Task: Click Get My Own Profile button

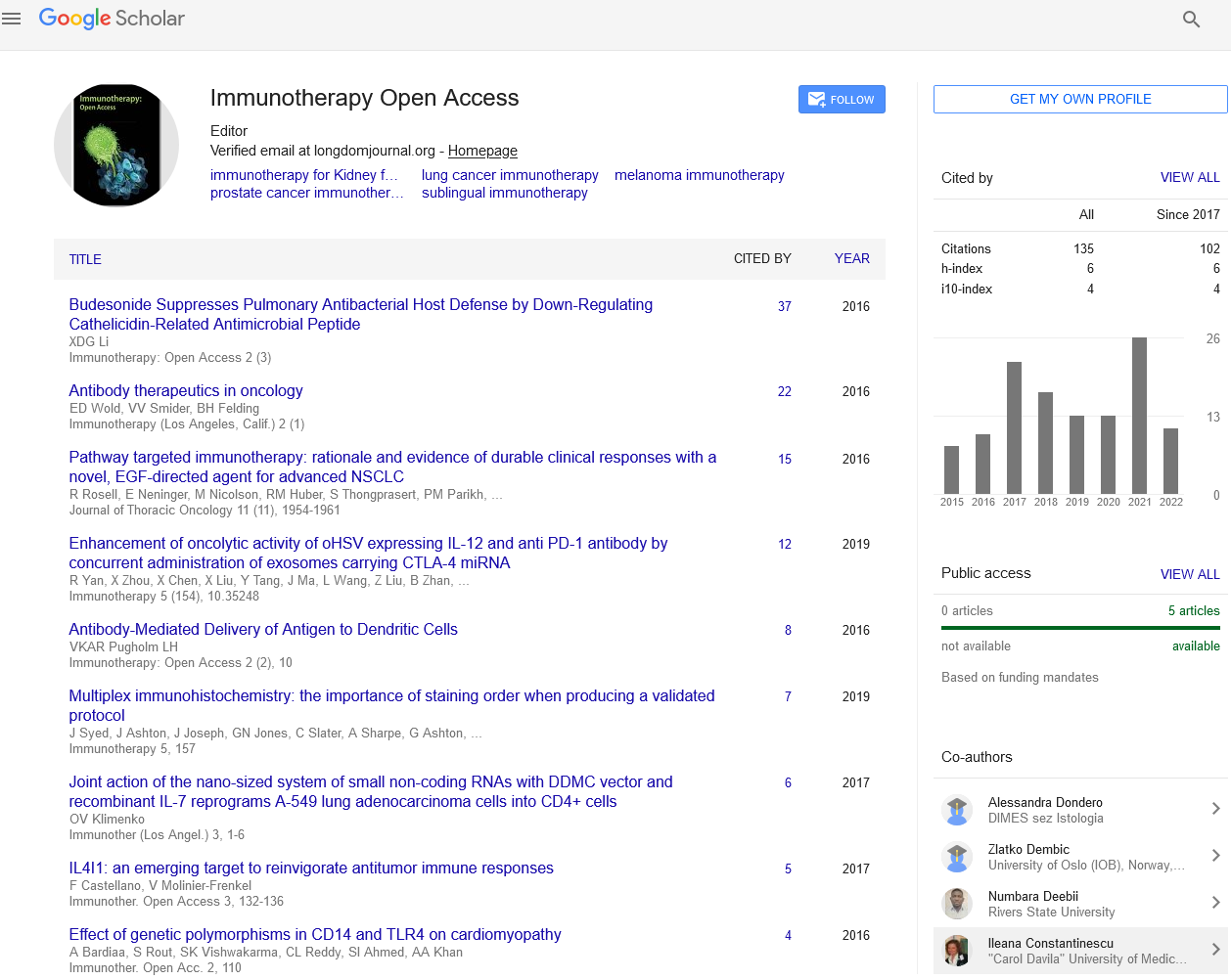Action: pos(1079,99)
